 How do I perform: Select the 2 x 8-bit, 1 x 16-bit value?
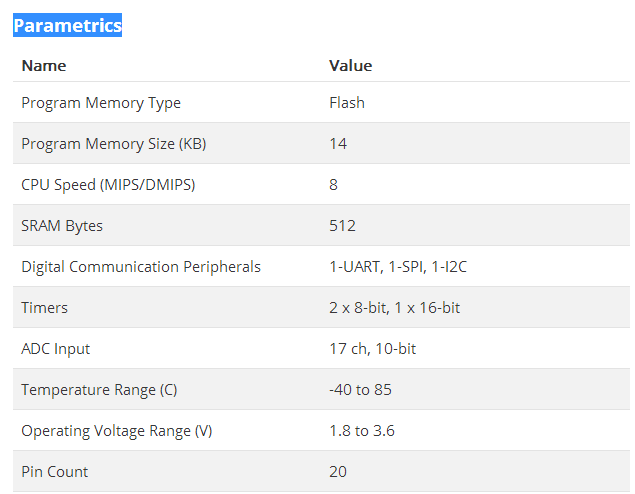(394, 308)
